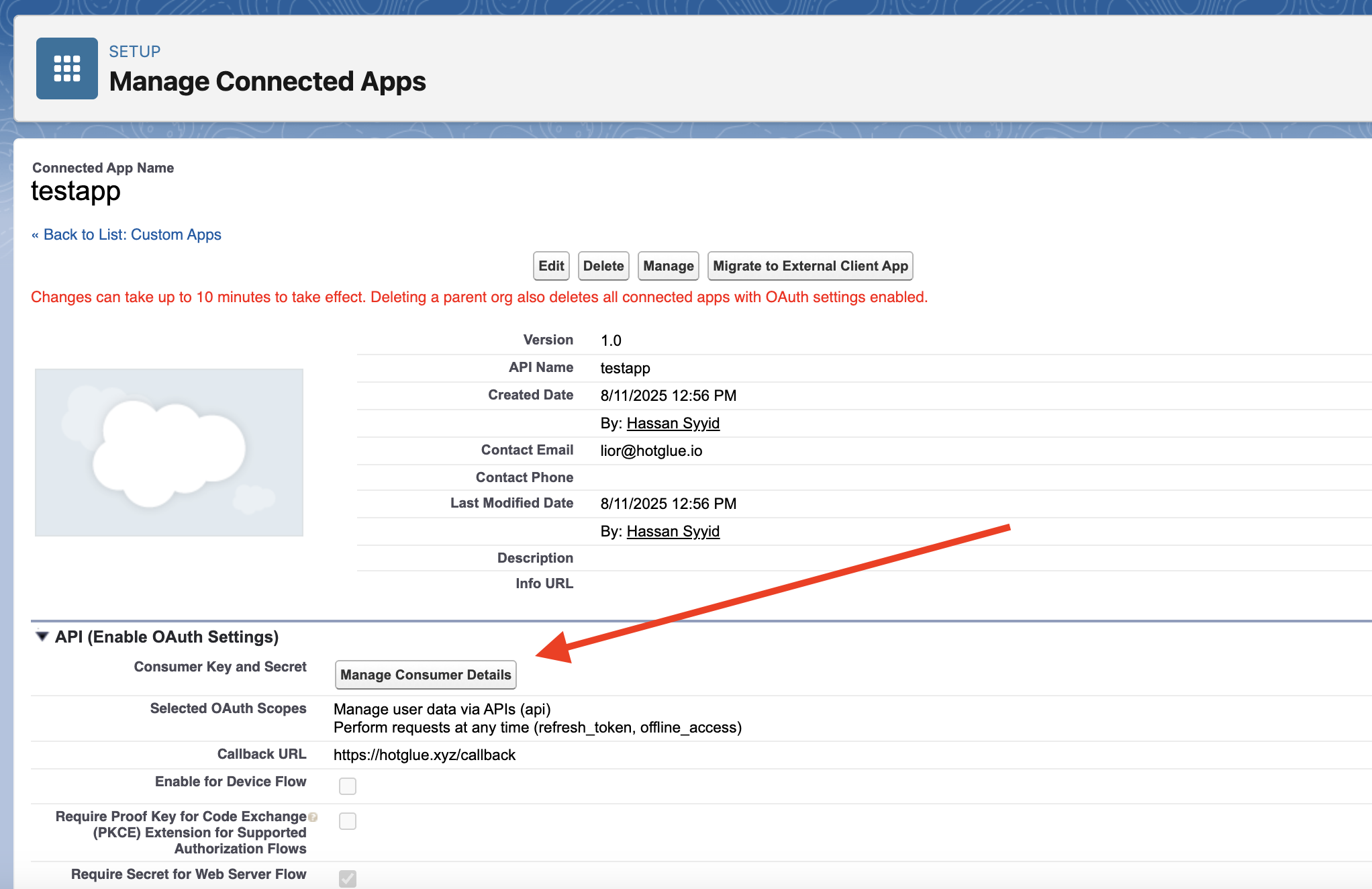Viewport: 1372px width, 889px height.
Task: Click the SETUP breadcrumb label
Action: click(135, 52)
